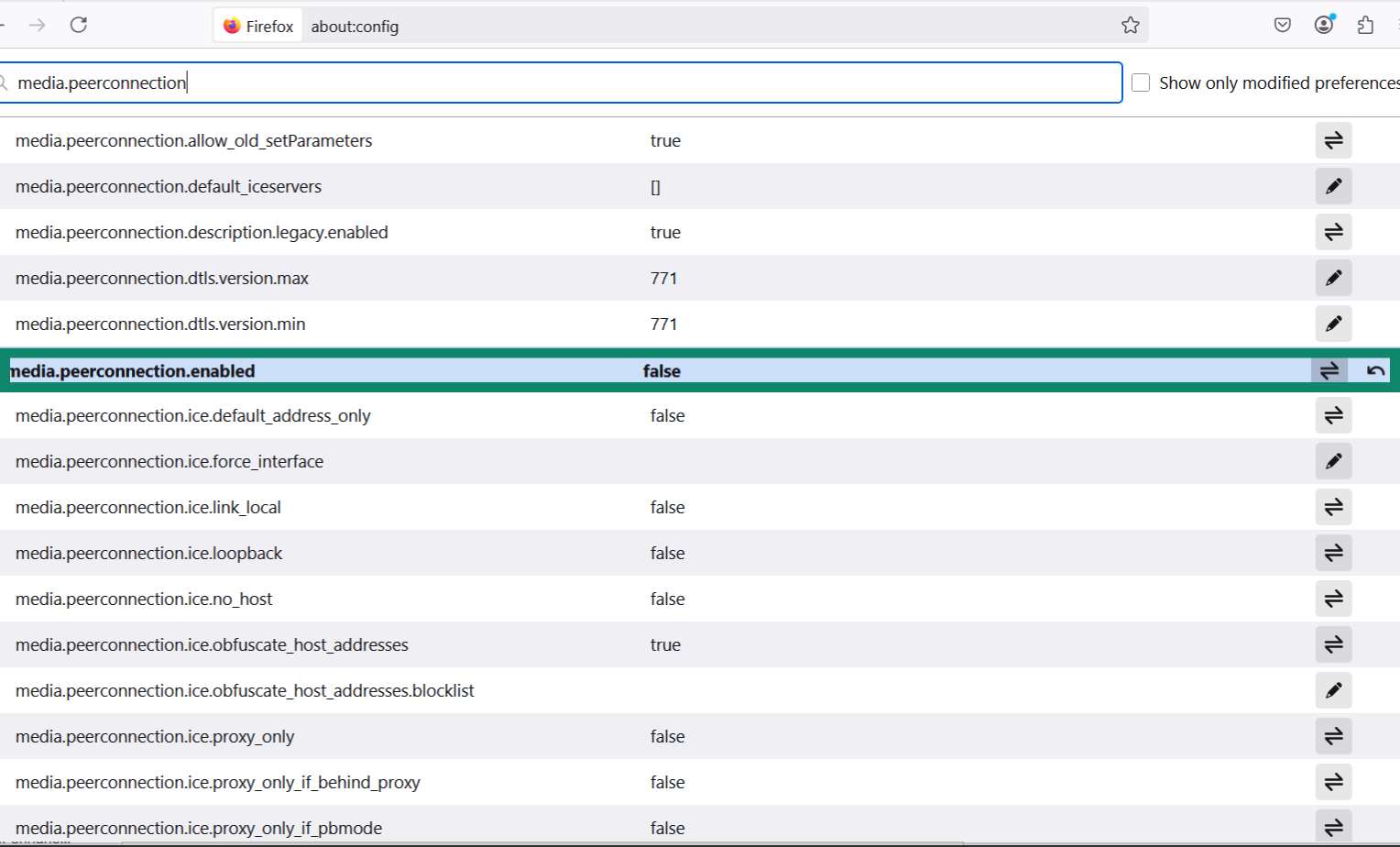Image resolution: width=1400 pixels, height=847 pixels.
Task: Open the extensions panel
Action: [1364, 25]
